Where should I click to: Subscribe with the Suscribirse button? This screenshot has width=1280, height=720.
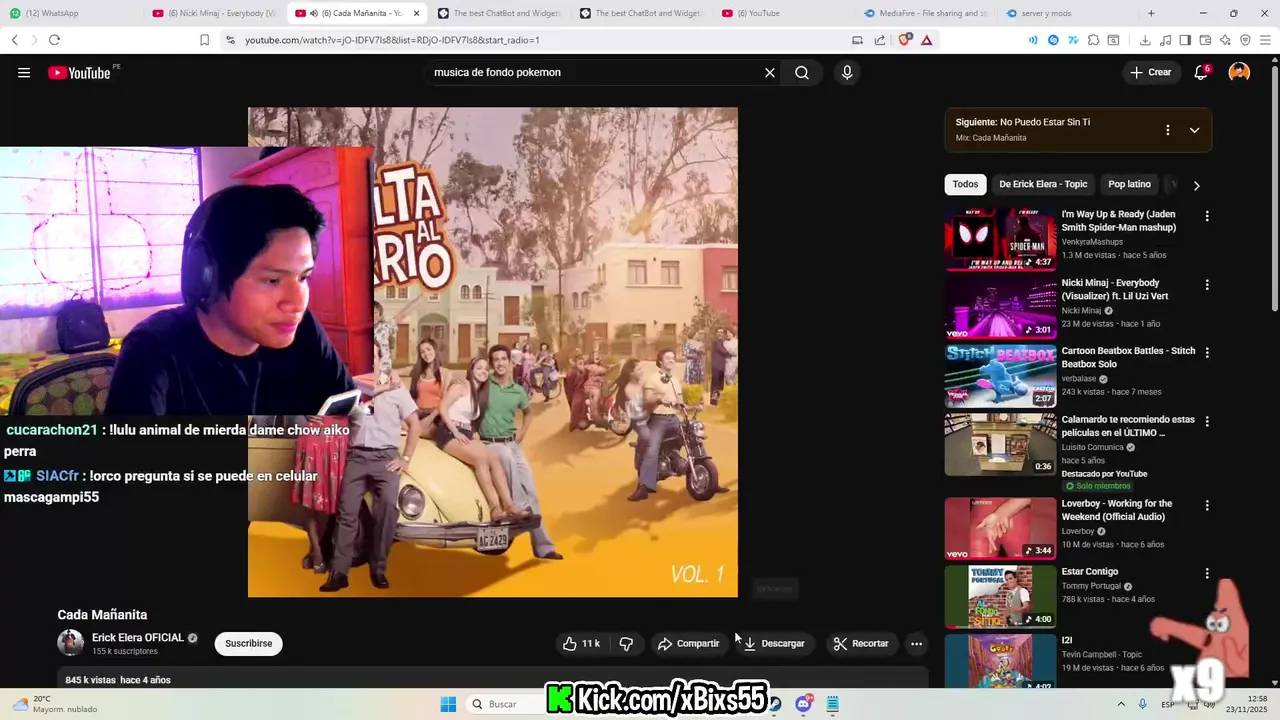[x=249, y=643]
